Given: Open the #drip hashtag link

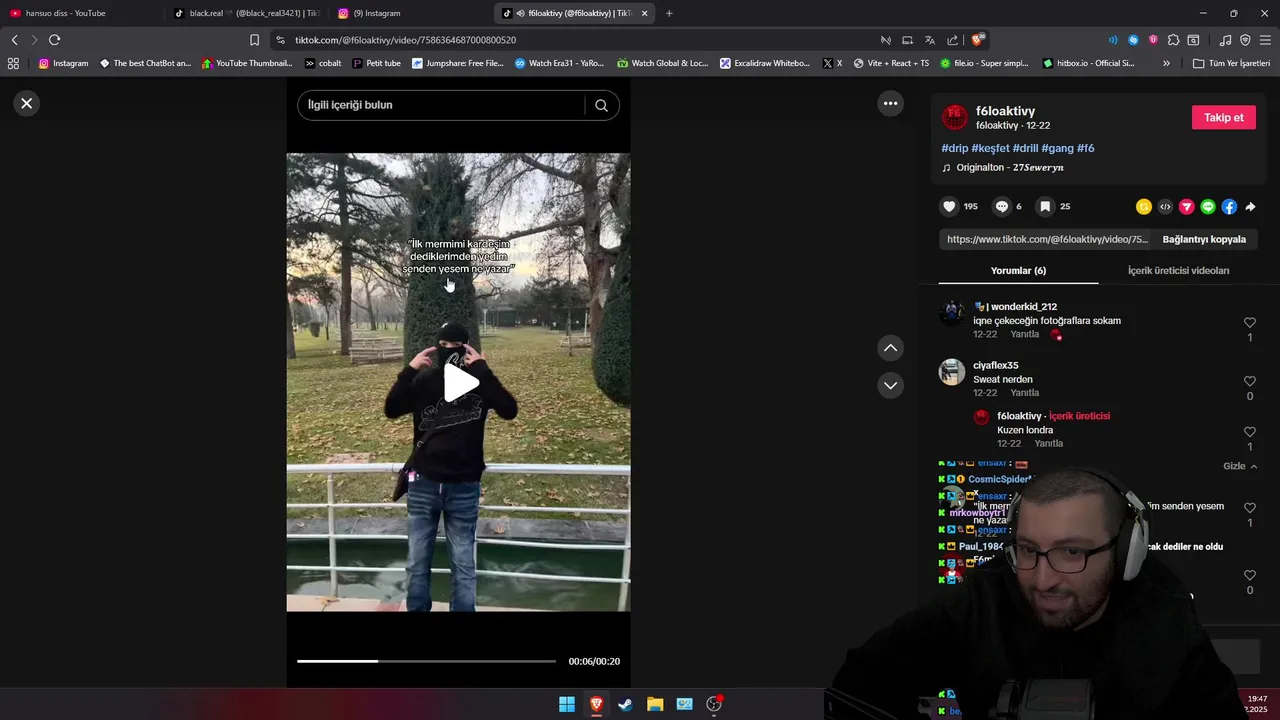Looking at the screenshot, I should 954,148.
